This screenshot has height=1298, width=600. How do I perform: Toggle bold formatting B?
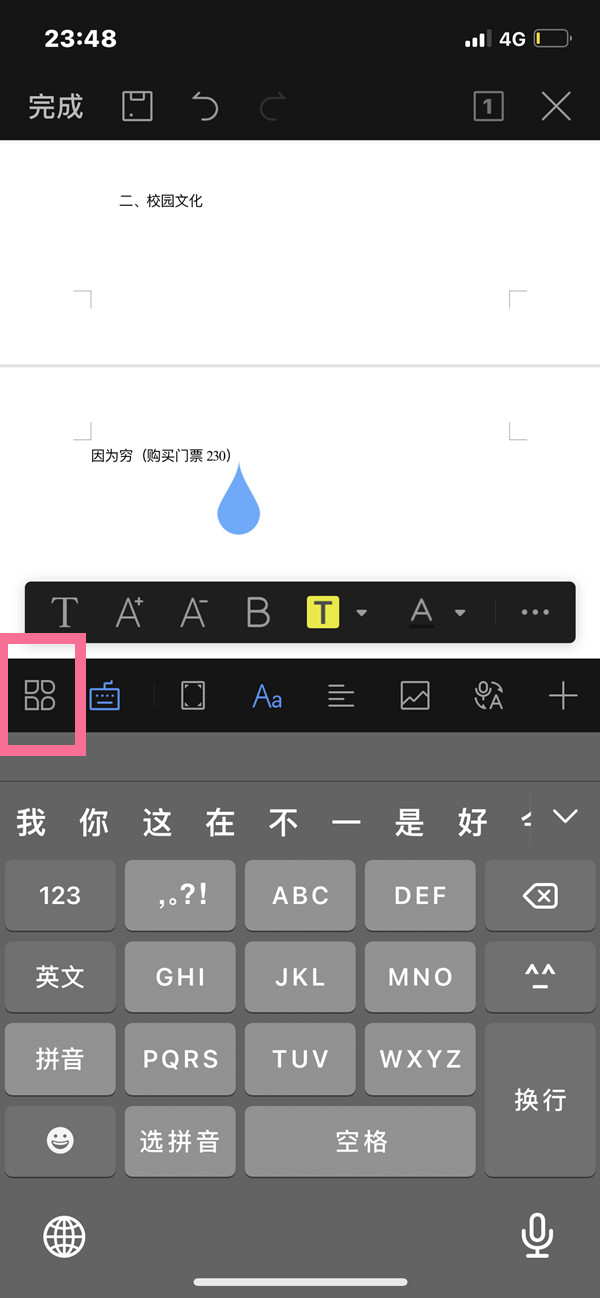point(258,612)
